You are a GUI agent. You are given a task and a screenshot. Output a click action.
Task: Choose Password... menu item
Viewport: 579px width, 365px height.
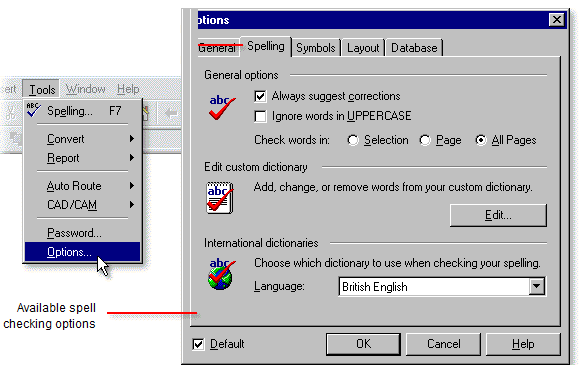point(83,233)
